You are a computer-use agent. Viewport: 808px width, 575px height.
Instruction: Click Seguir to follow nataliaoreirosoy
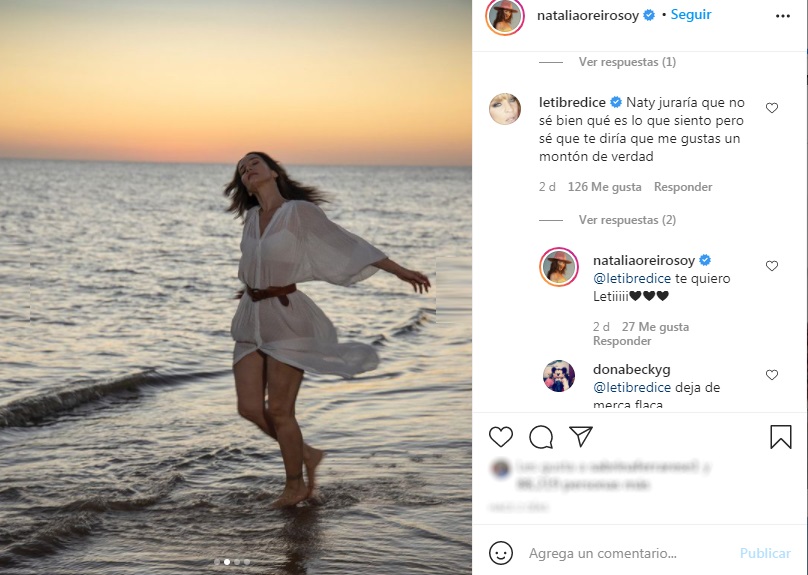(x=691, y=15)
